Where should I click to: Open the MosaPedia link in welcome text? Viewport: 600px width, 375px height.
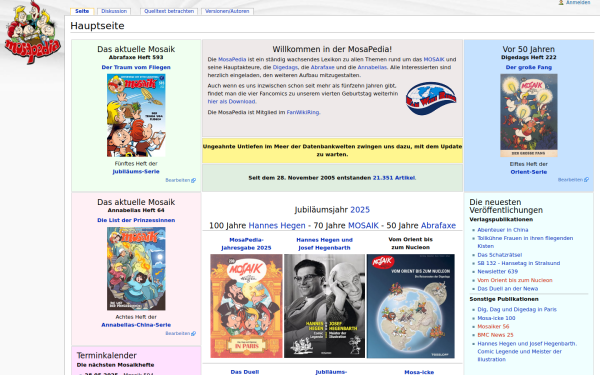232,59
